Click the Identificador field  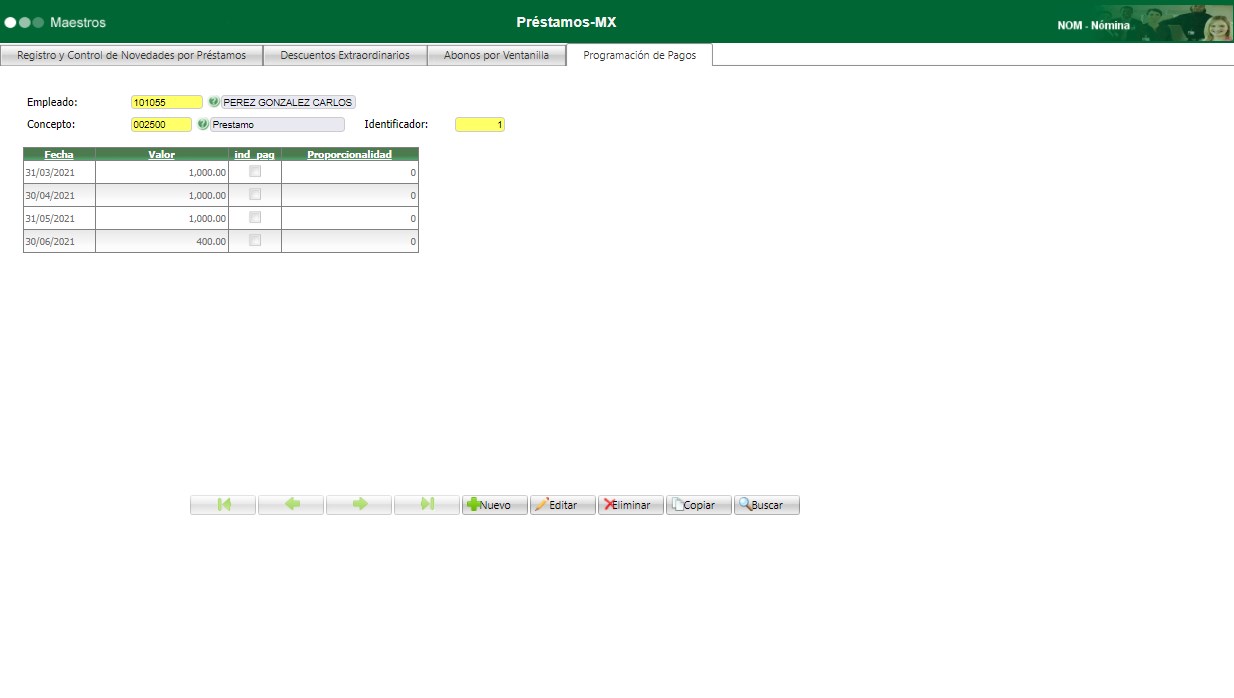pos(480,125)
